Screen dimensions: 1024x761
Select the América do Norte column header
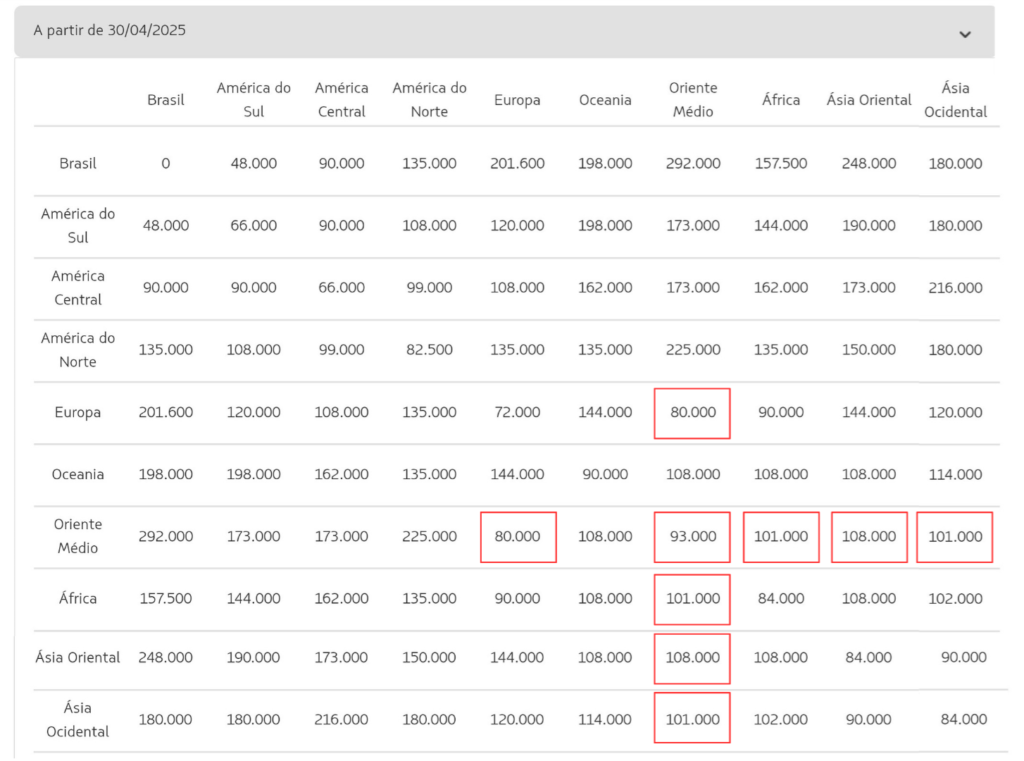(429, 99)
